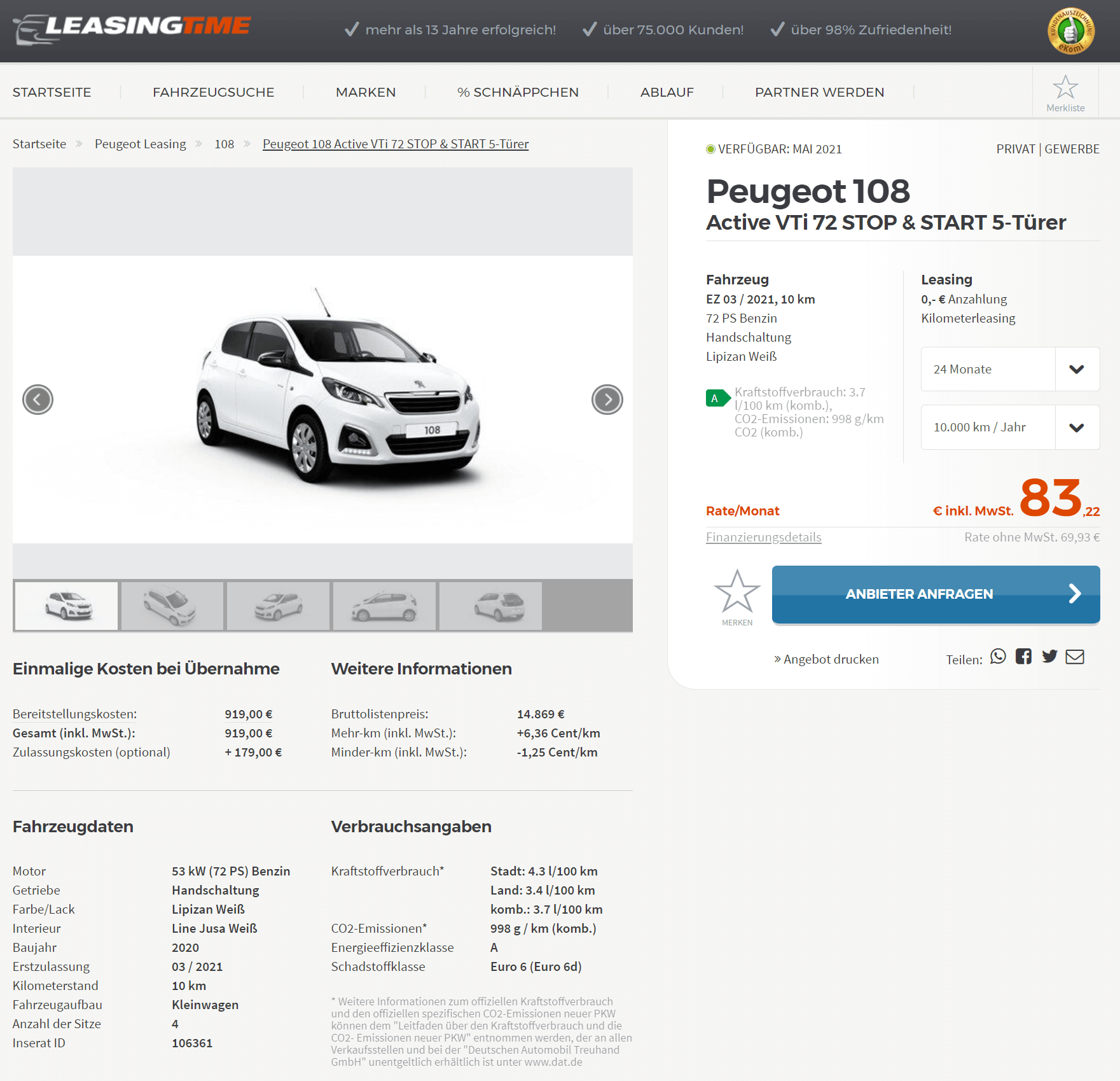Click Zulassungskosten value + 179,00 €

click(253, 752)
